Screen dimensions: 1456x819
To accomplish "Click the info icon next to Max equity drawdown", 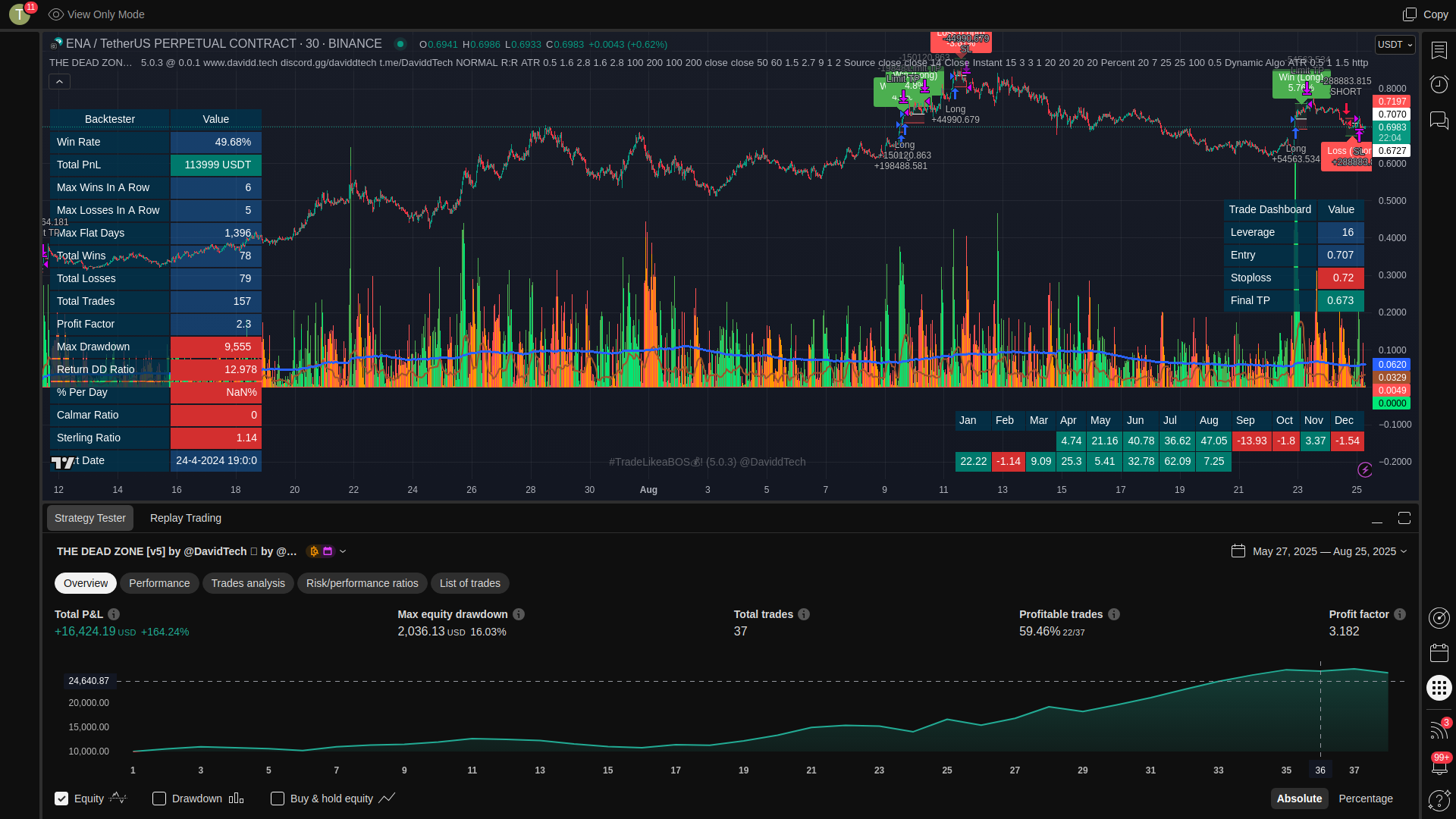I will [519, 614].
